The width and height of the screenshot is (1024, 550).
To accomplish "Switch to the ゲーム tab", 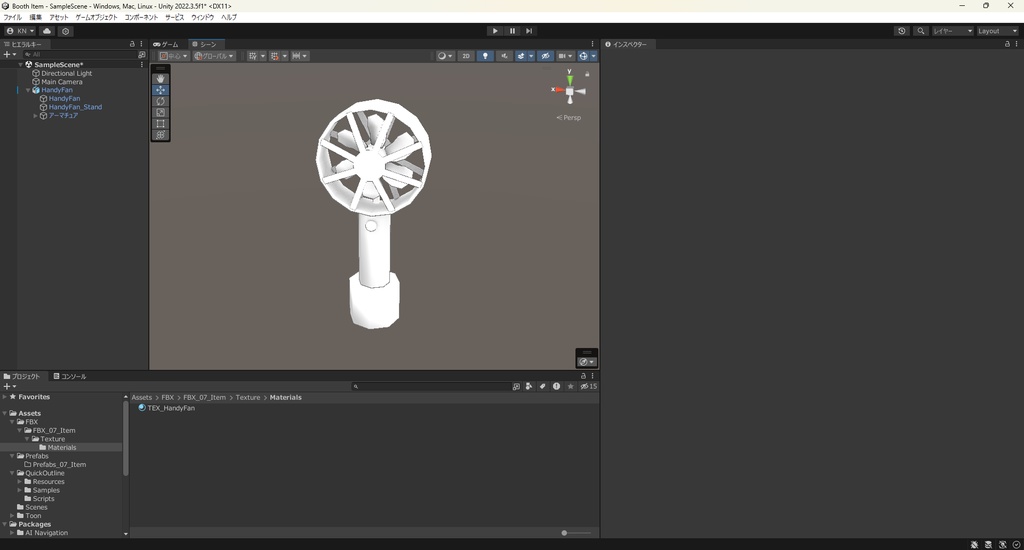I will click(166, 44).
